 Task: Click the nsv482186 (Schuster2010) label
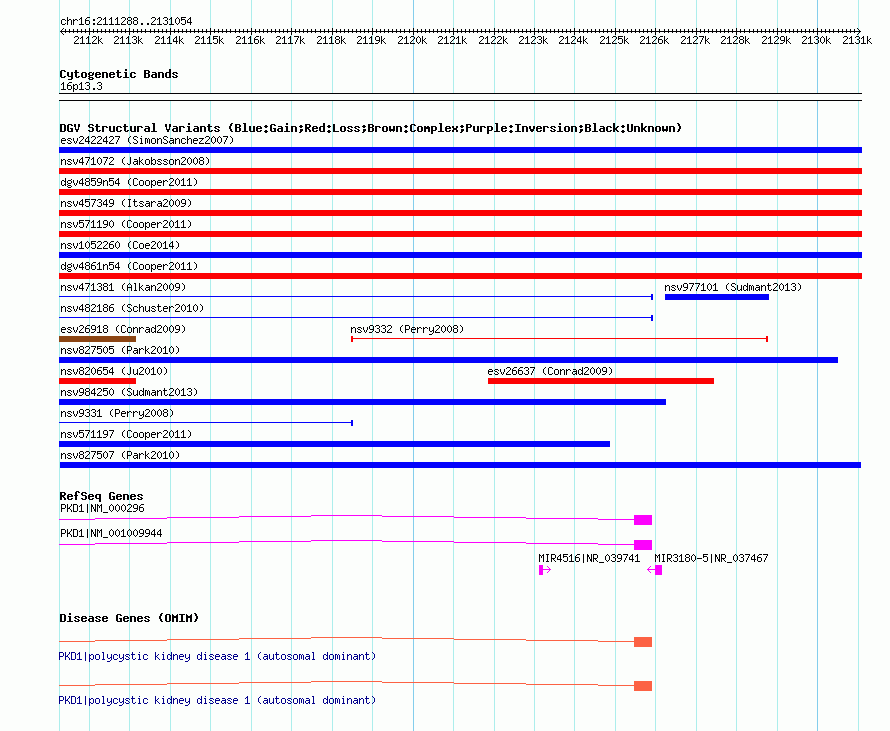click(132, 308)
